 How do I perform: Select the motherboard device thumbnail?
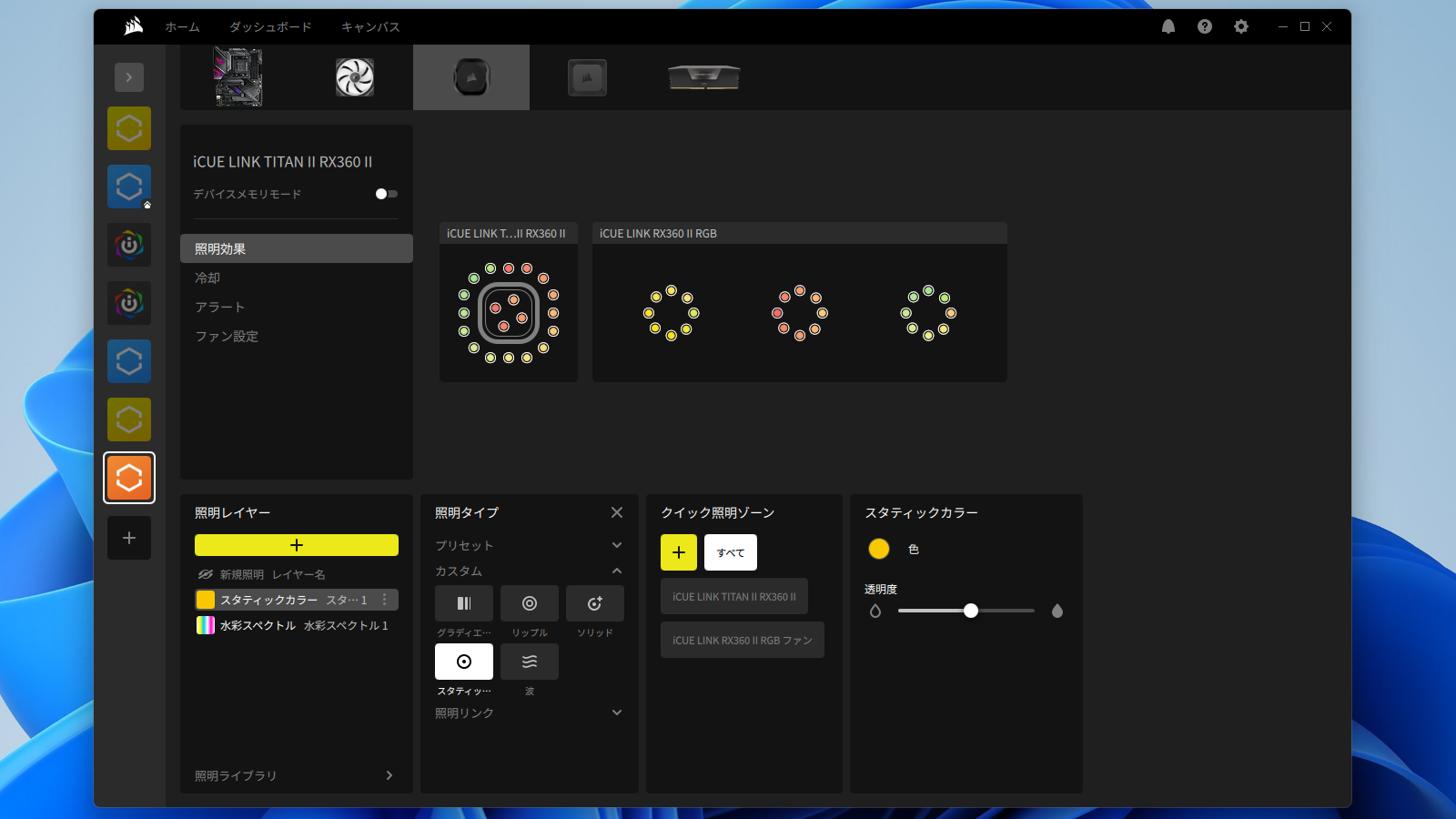tap(238, 77)
